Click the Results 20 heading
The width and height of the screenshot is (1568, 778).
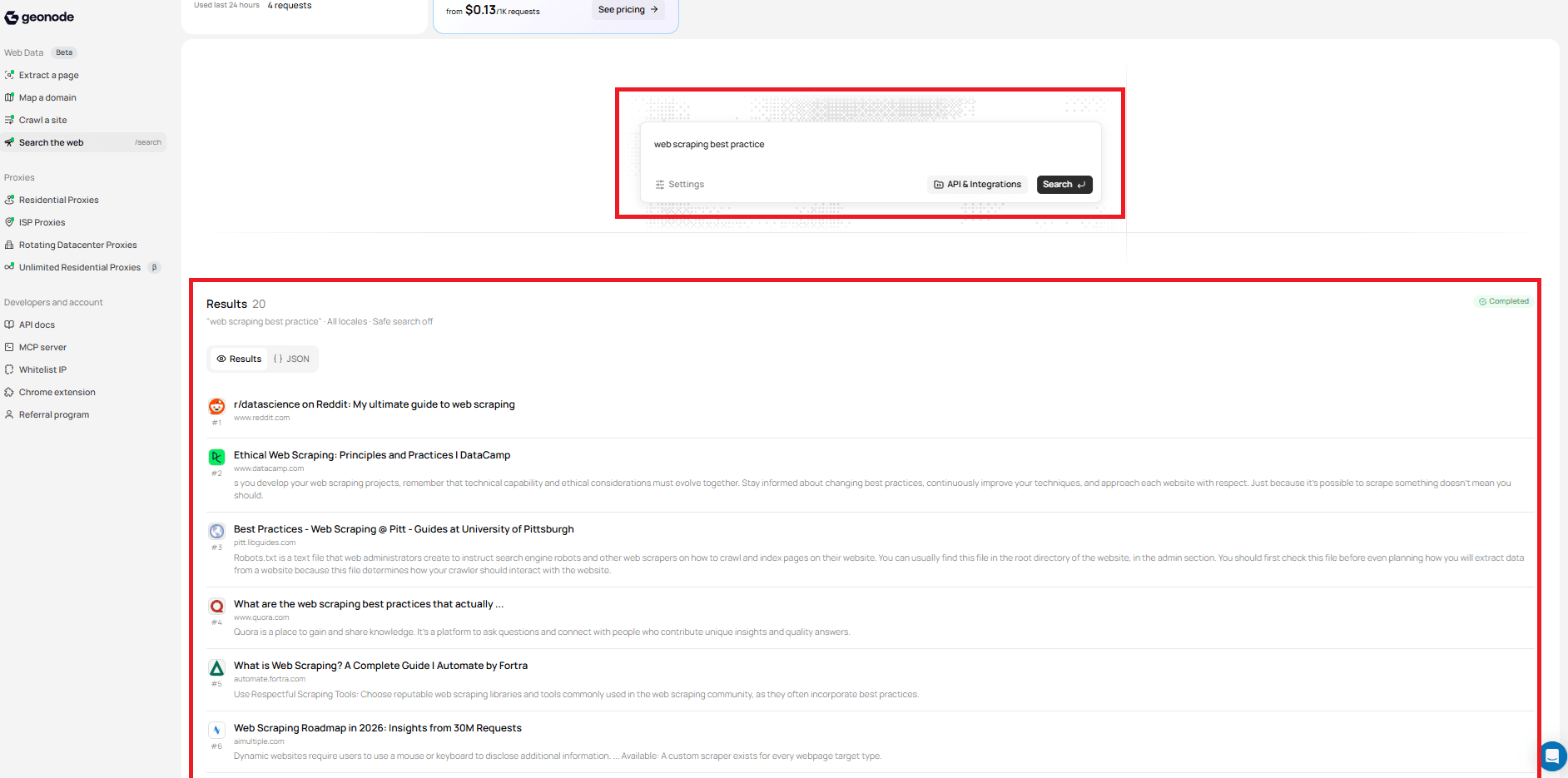(x=236, y=304)
